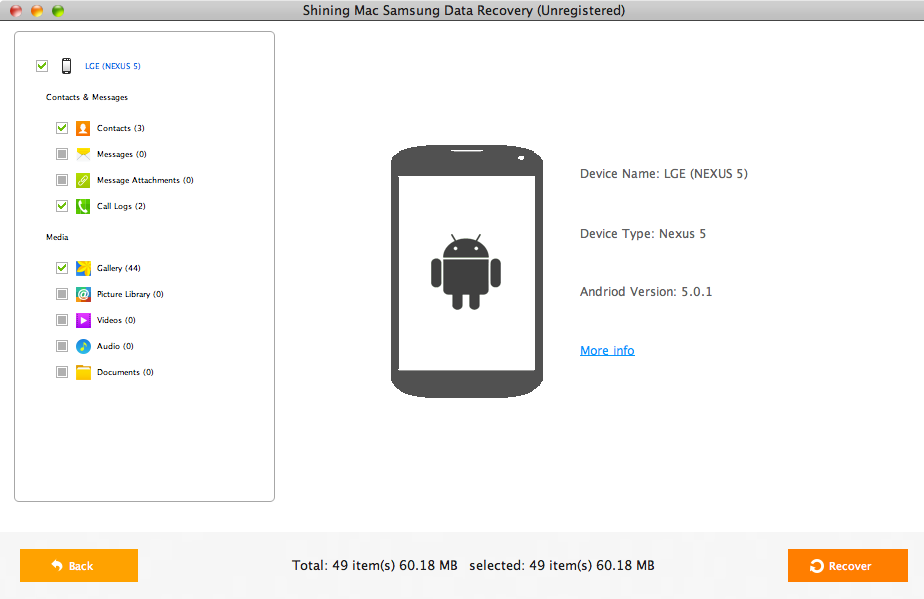Viewport: 924px width, 599px height.
Task: Select the Picture Library (0) label
Action: click(130, 294)
